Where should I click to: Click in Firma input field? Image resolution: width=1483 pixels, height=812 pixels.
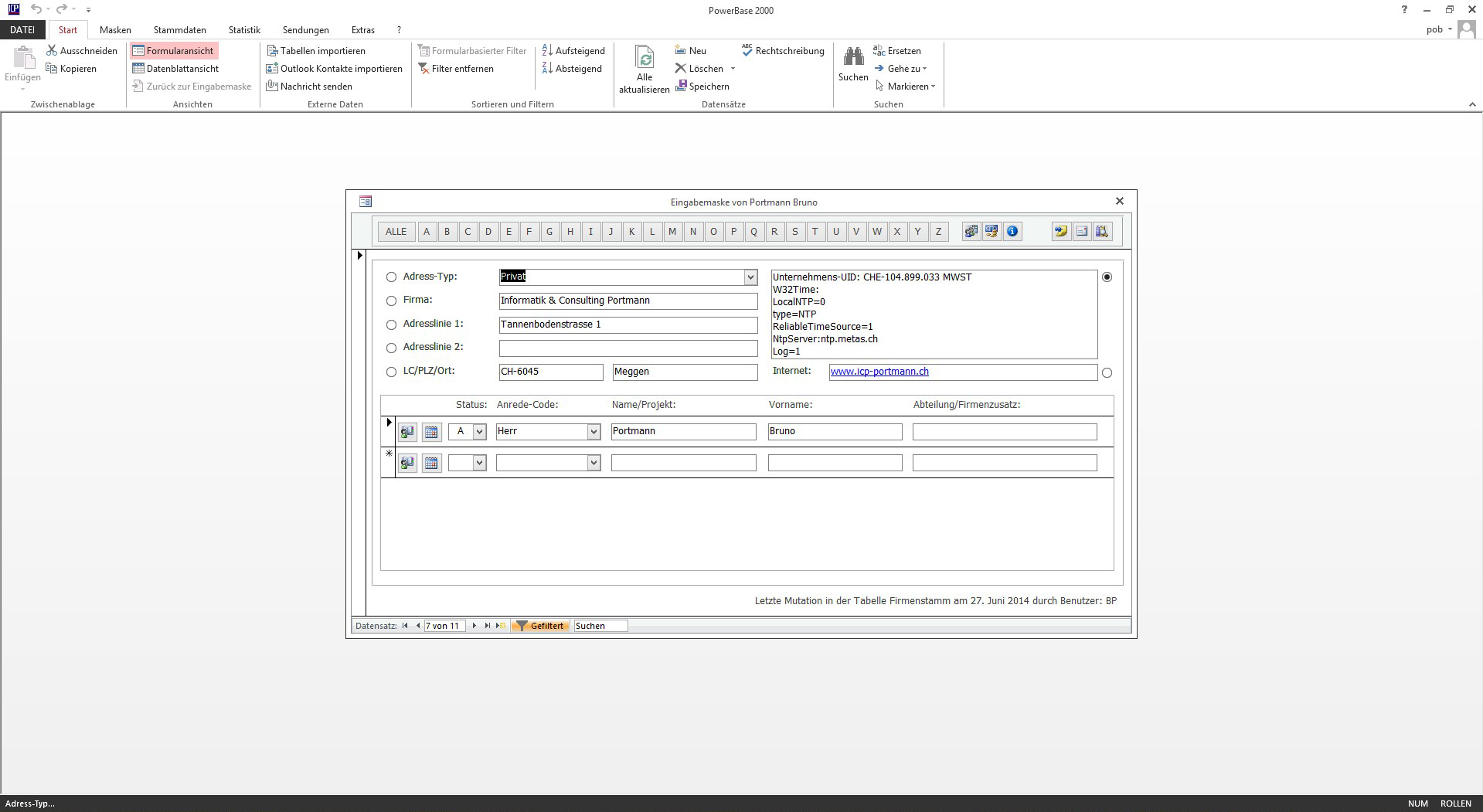(628, 301)
